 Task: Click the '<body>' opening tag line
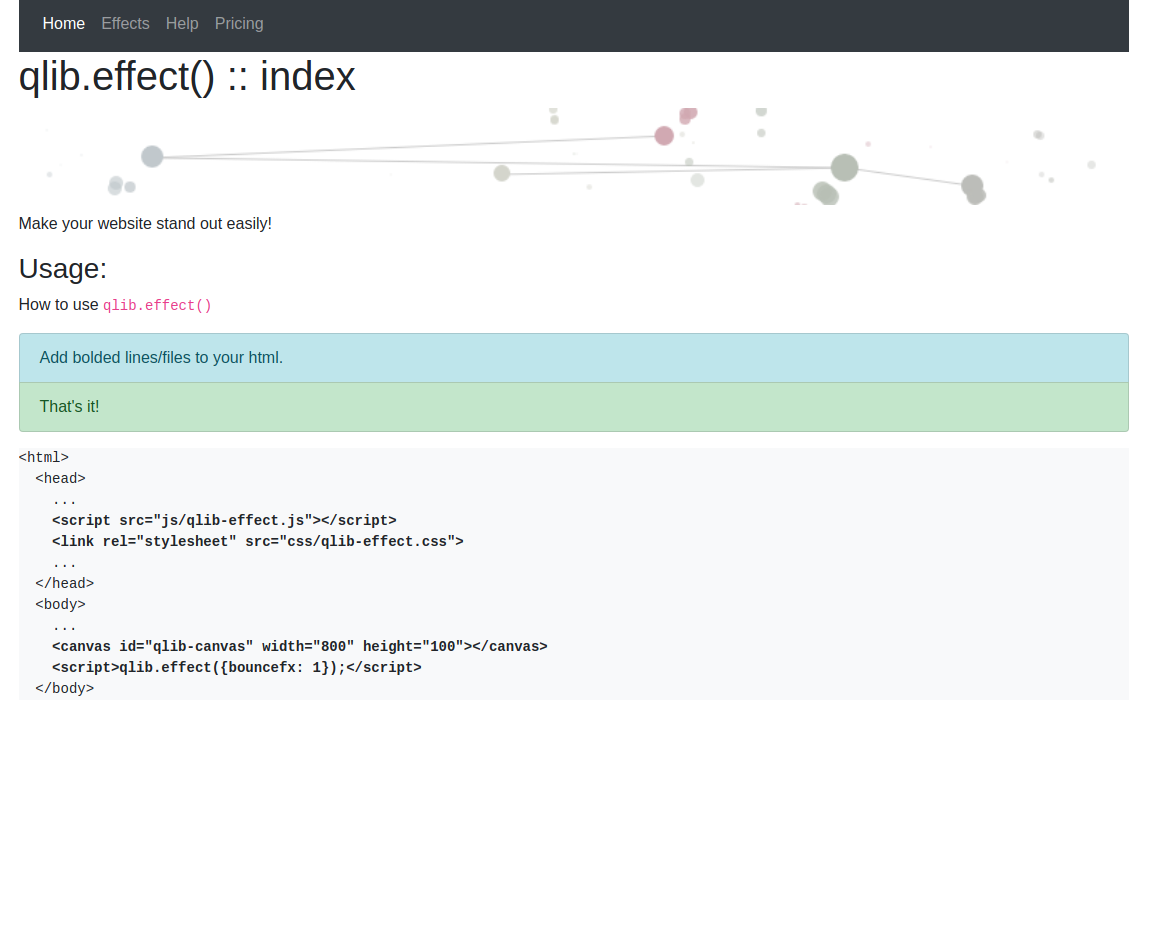(x=60, y=604)
